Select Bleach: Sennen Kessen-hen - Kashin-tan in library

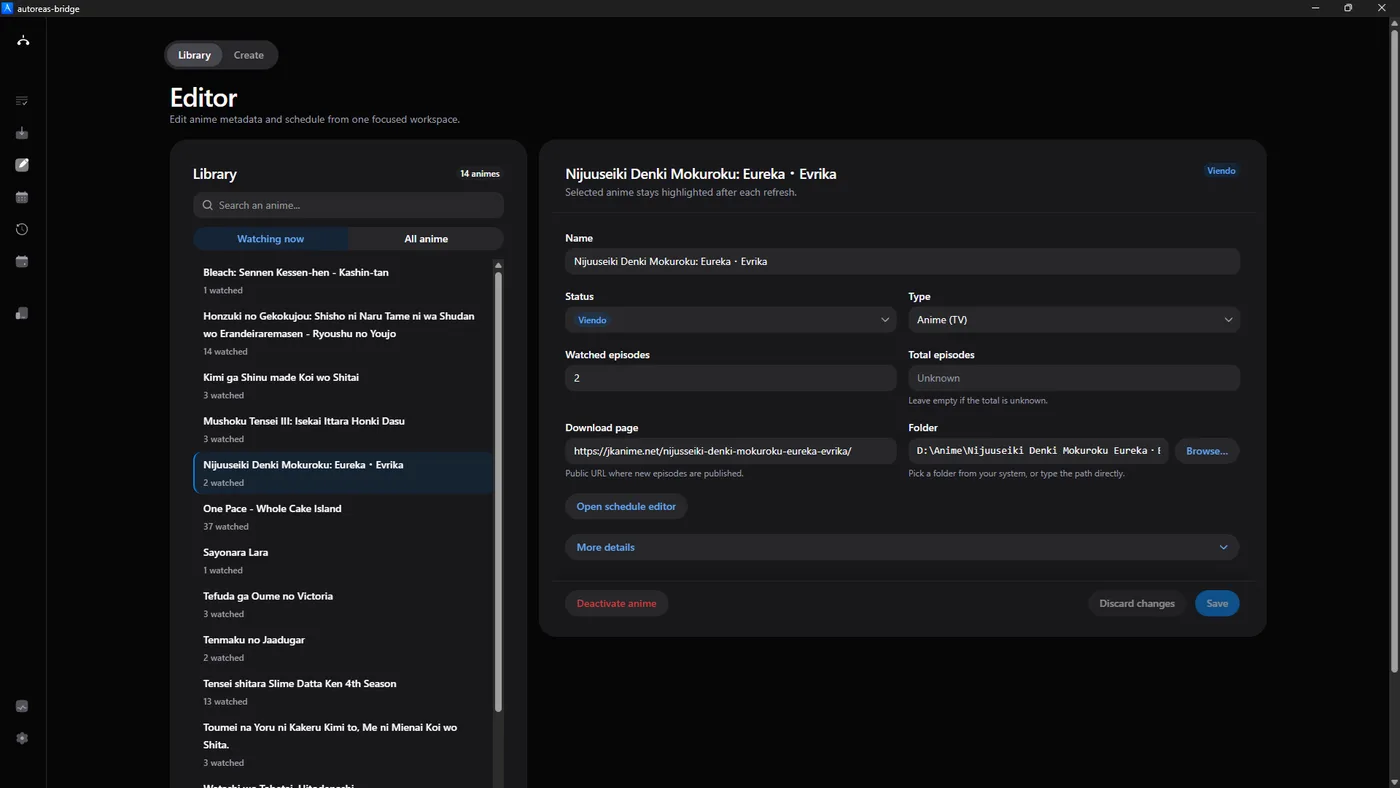pyautogui.click(x=343, y=280)
